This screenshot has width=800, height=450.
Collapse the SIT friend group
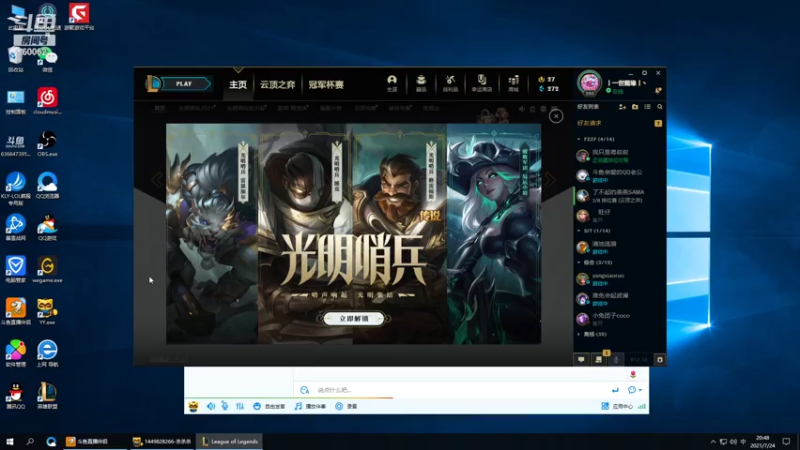(594, 231)
